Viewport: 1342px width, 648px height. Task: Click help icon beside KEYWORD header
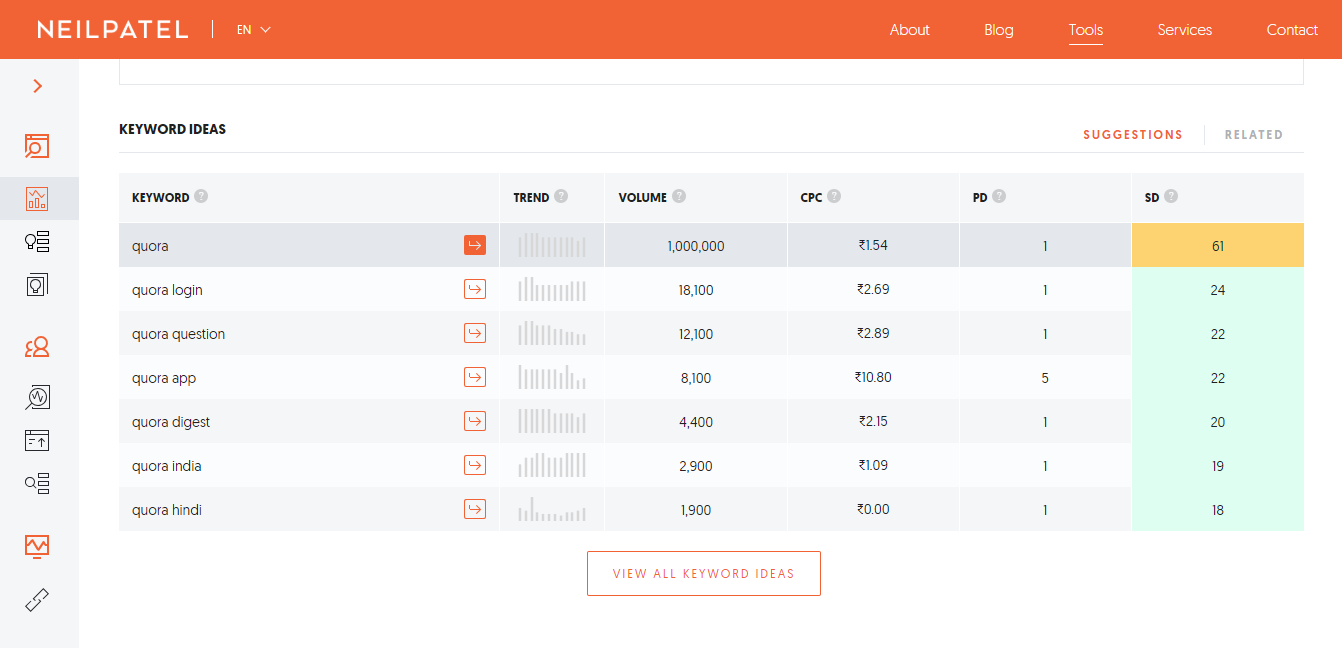201,196
